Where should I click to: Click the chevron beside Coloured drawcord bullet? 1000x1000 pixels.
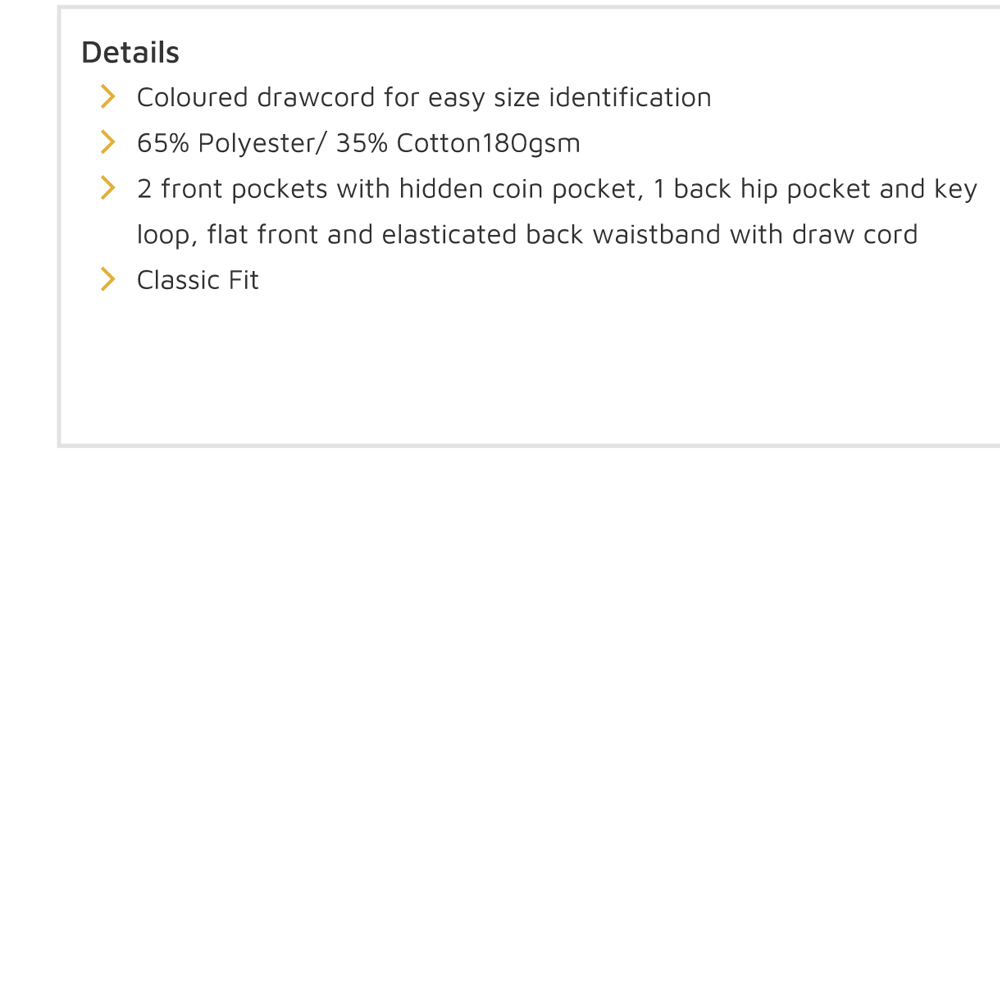108,97
